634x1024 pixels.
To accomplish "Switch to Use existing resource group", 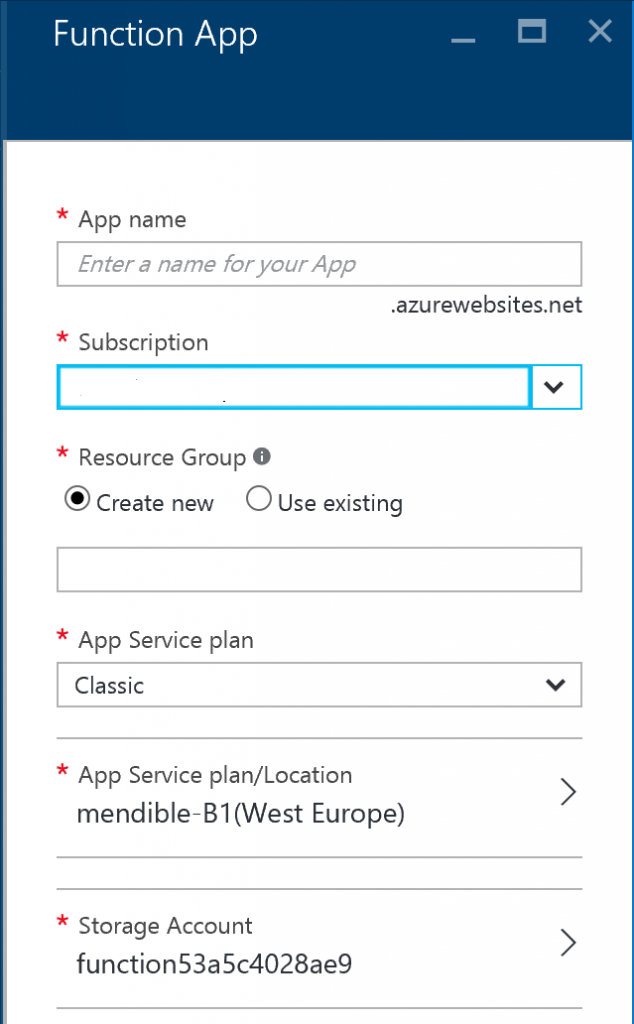I will [258, 498].
